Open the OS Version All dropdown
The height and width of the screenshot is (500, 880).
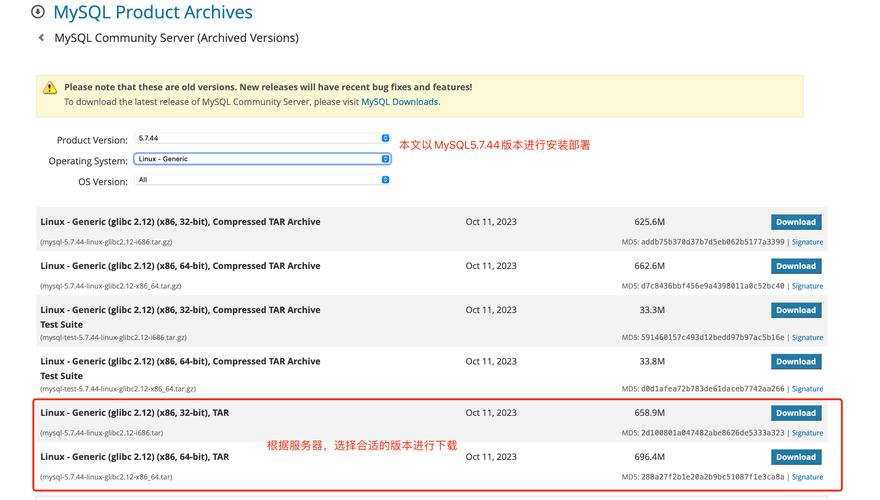[262, 180]
